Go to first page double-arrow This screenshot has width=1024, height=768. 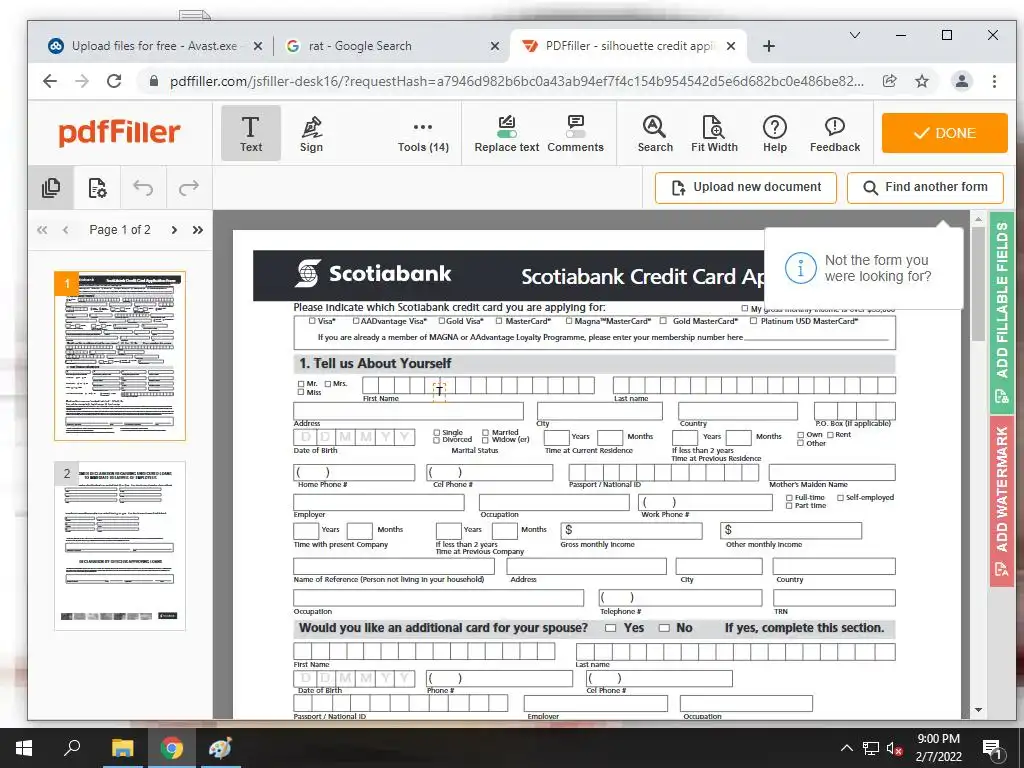42,230
